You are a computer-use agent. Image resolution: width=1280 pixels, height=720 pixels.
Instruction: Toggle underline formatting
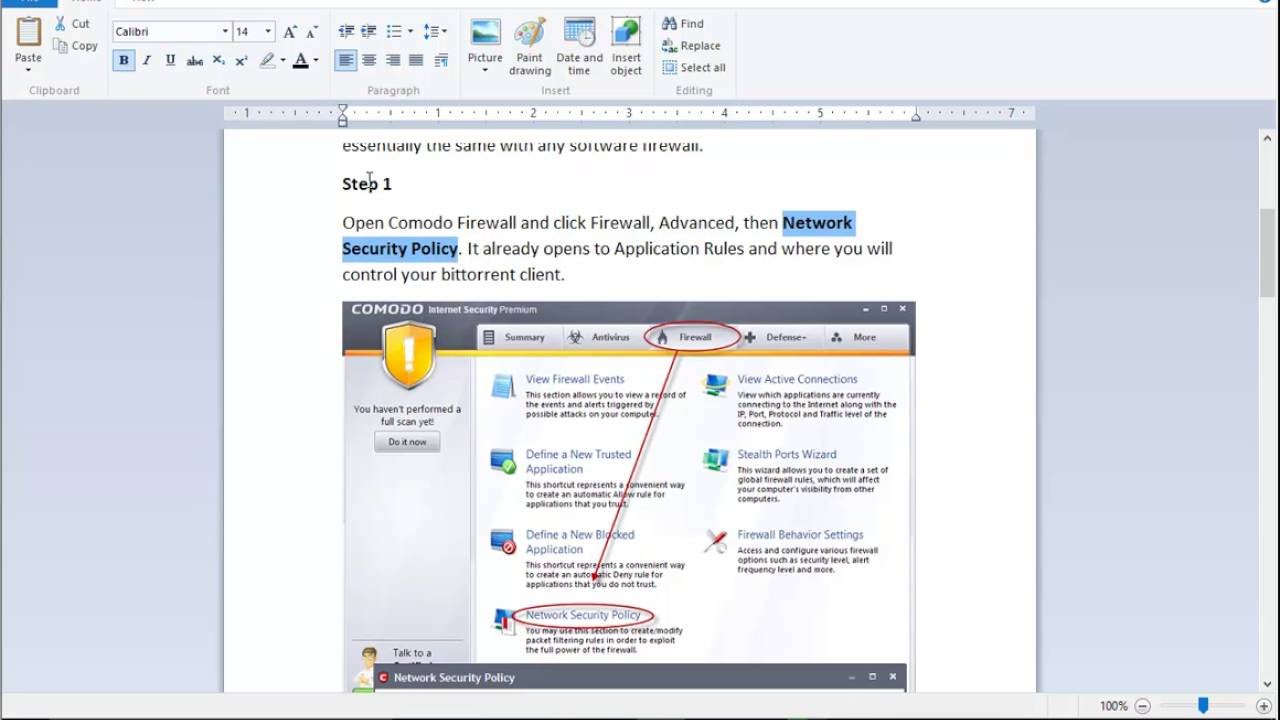(x=171, y=60)
